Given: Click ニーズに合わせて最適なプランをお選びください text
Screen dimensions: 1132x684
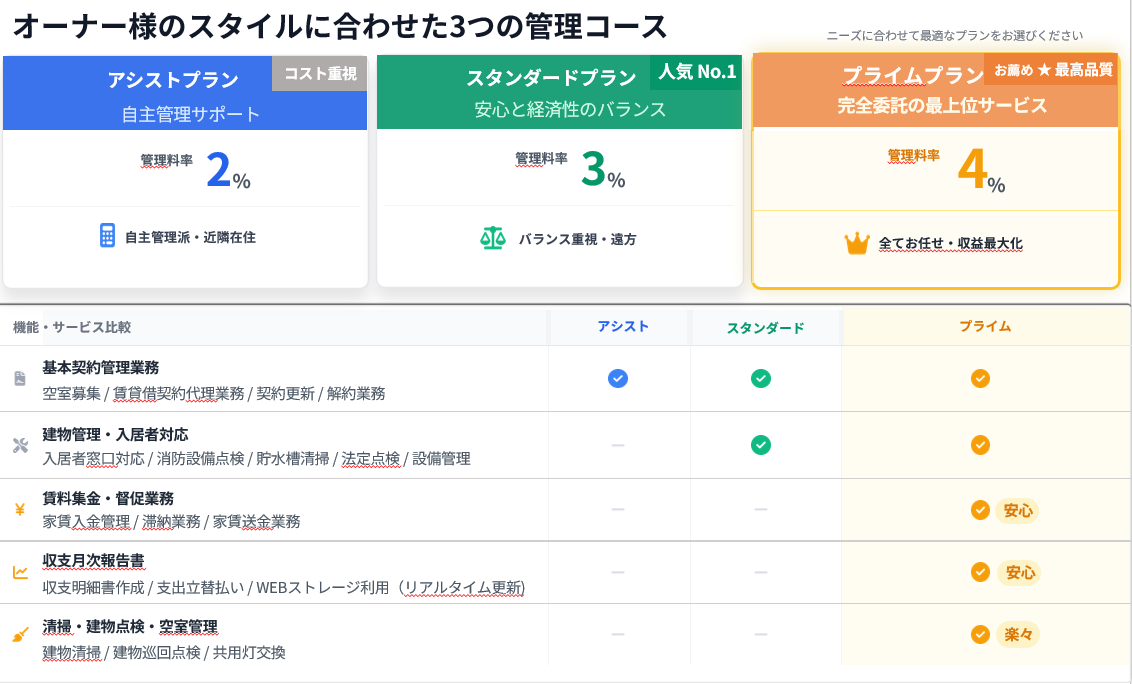Looking at the screenshot, I should [x=954, y=35].
